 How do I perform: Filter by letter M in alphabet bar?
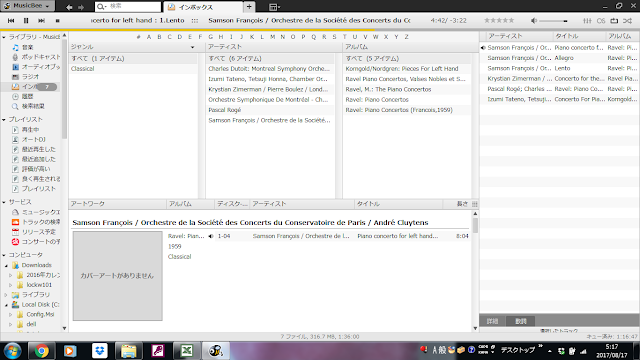[x=272, y=37]
